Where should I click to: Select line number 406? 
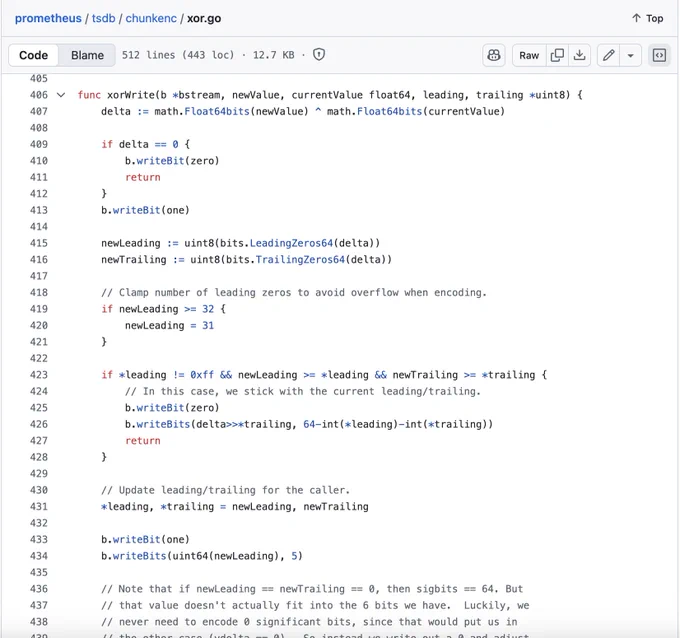tap(39, 95)
